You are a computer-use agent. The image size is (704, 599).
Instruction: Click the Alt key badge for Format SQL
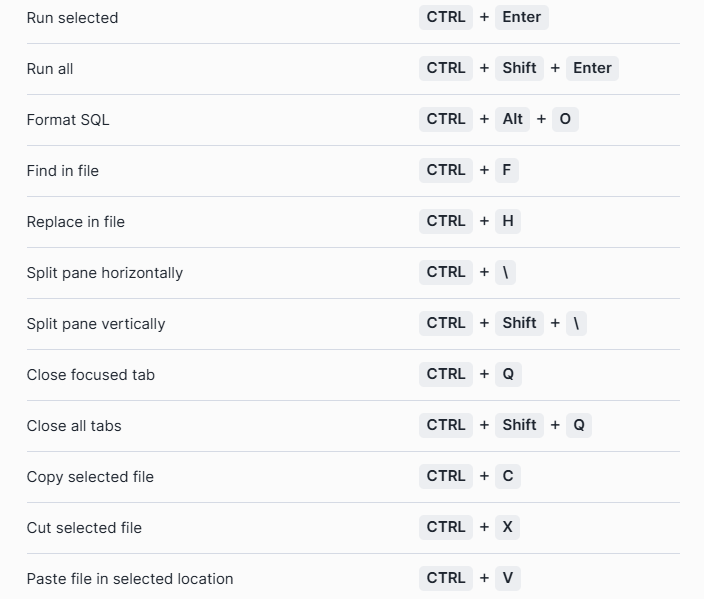coord(512,119)
